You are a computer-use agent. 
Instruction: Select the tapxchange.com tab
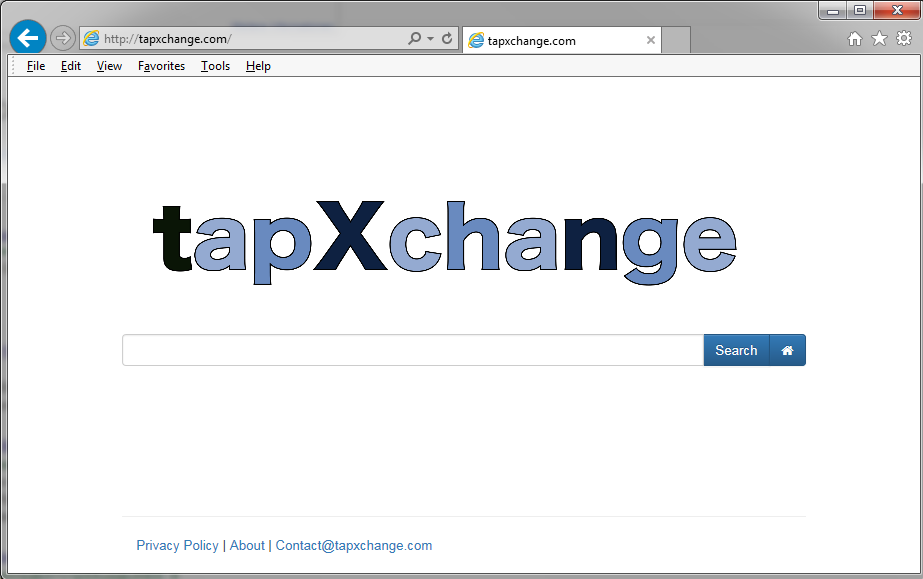[562, 40]
